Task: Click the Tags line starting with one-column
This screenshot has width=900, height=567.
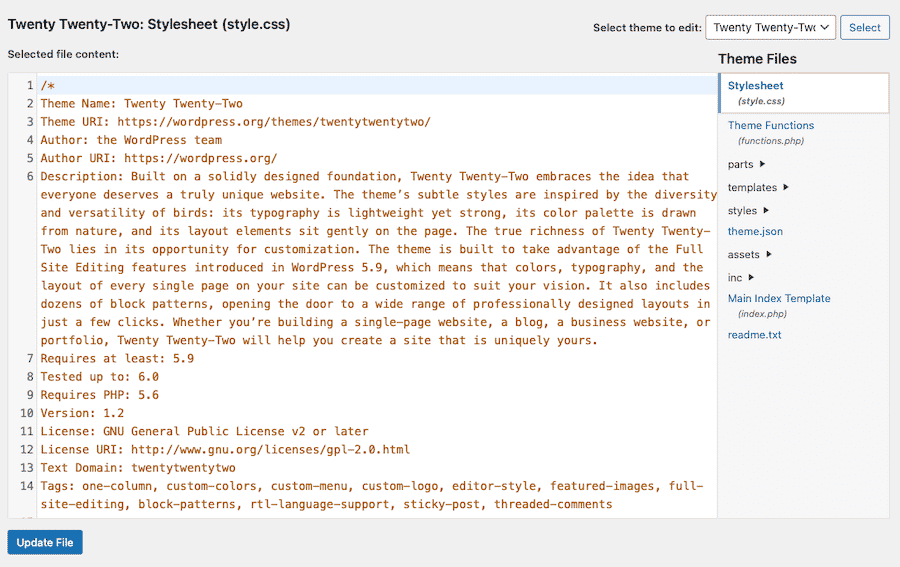Action: coord(370,486)
